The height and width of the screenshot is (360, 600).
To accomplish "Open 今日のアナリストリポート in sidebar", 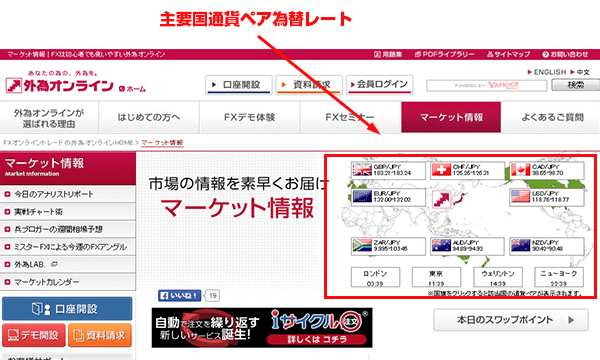I will [x=68, y=194].
